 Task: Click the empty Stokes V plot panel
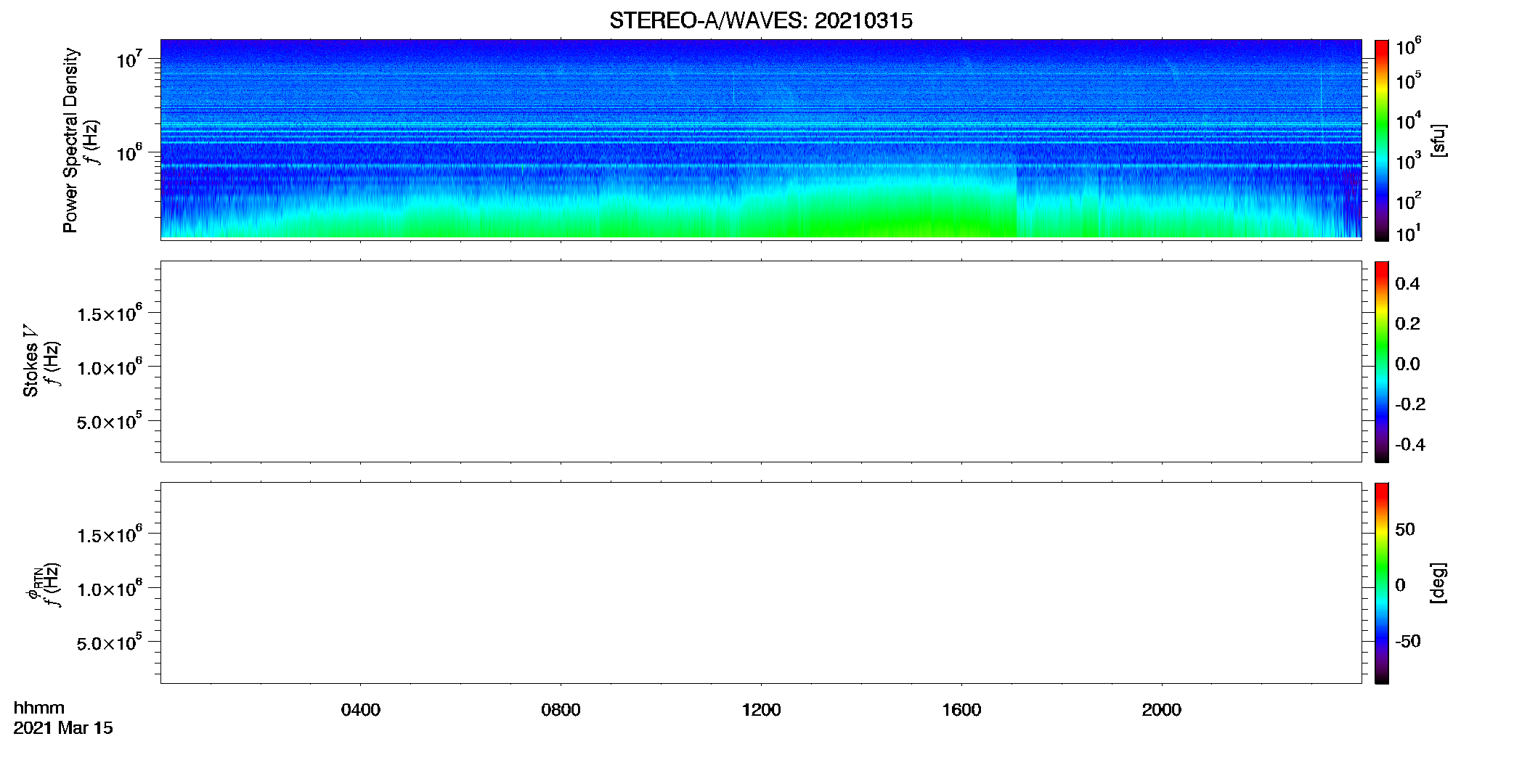point(761,362)
